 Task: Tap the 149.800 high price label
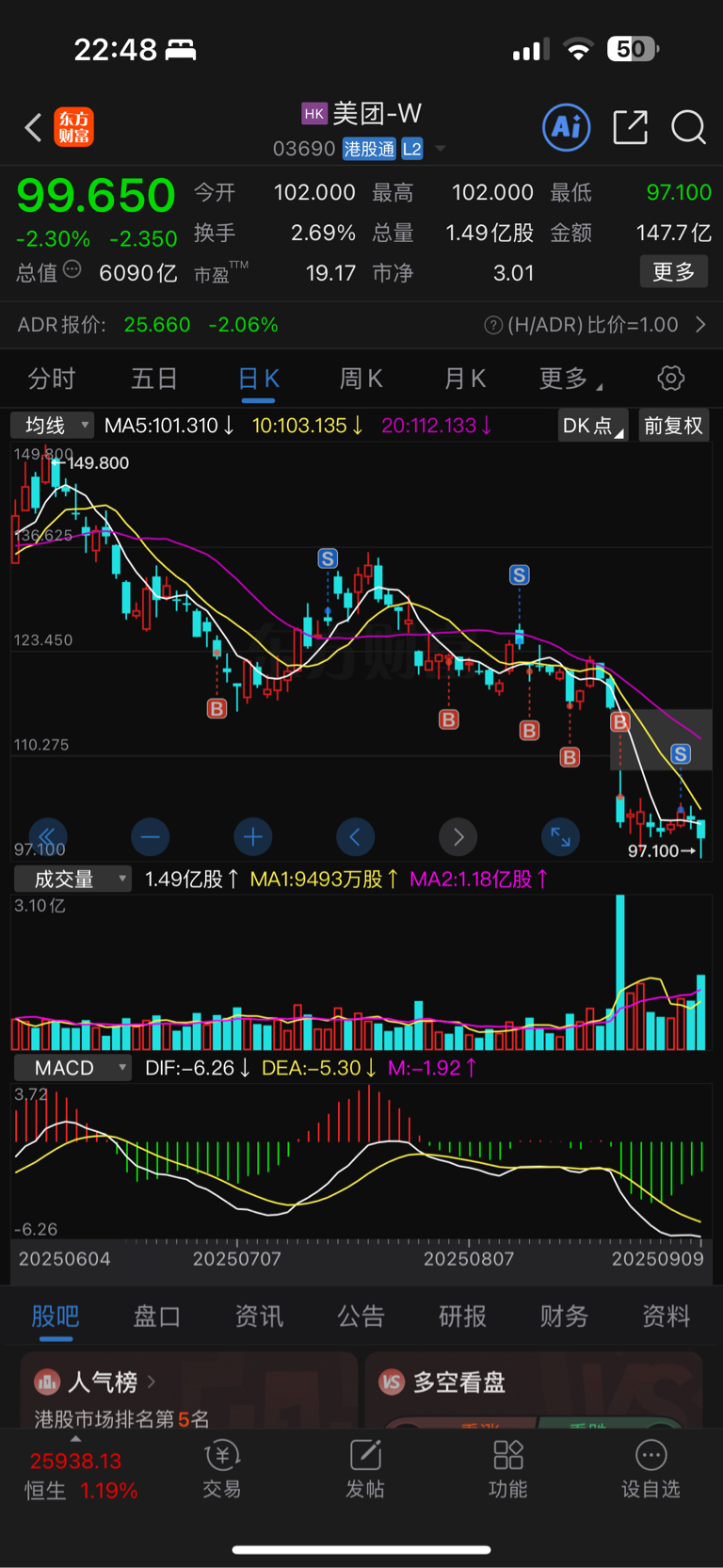point(98,462)
